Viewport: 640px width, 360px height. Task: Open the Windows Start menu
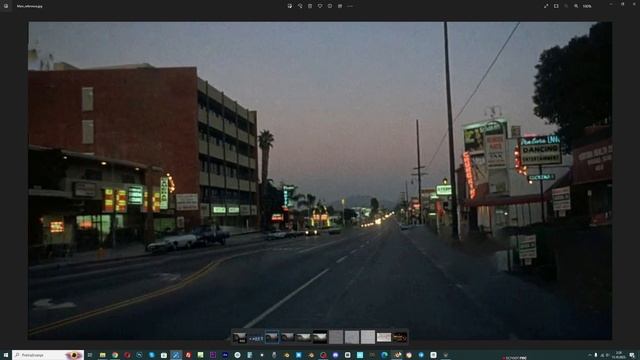(x=6, y=355)
